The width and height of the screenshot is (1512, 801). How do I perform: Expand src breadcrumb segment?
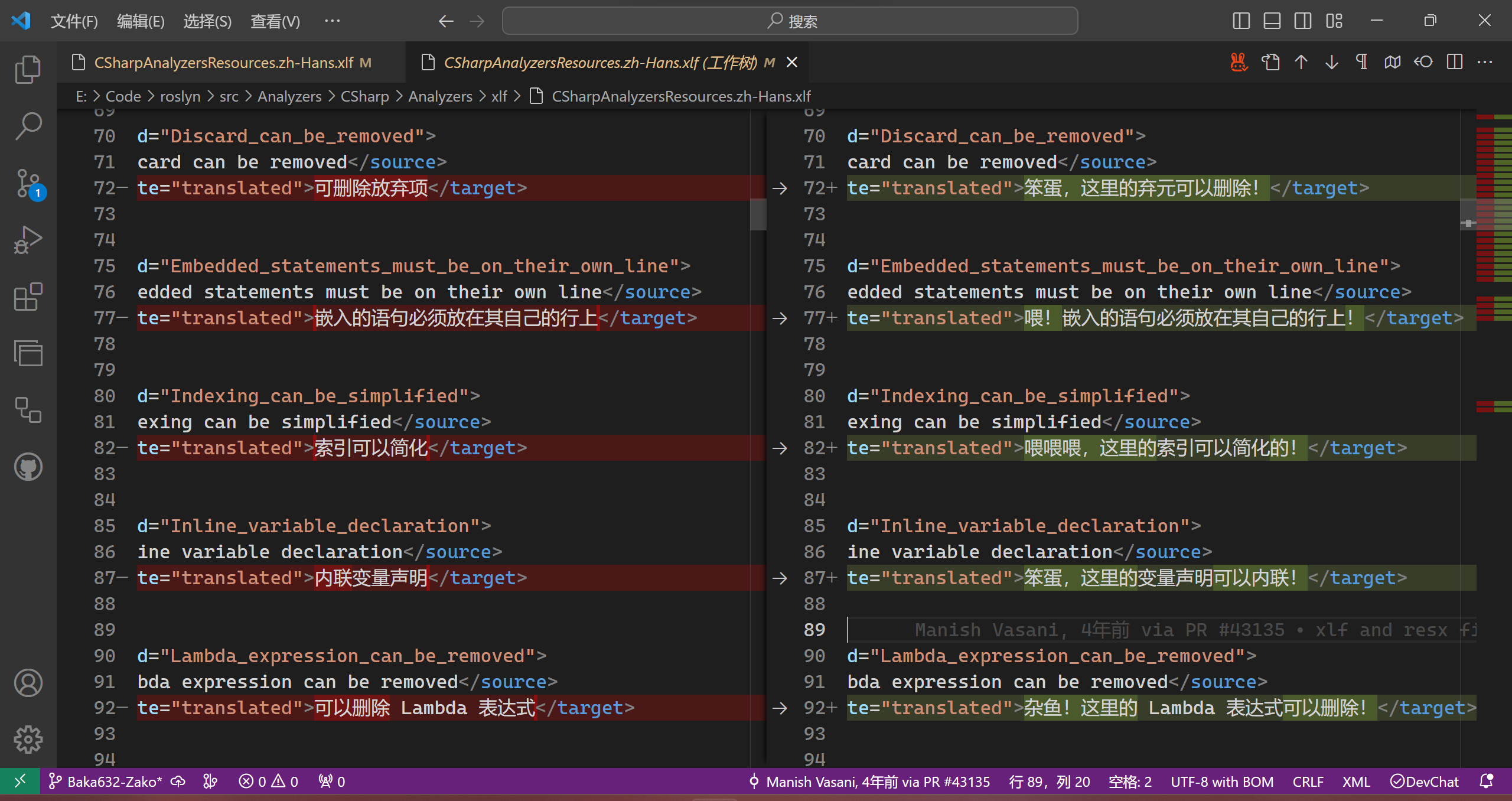click(229, 96)
